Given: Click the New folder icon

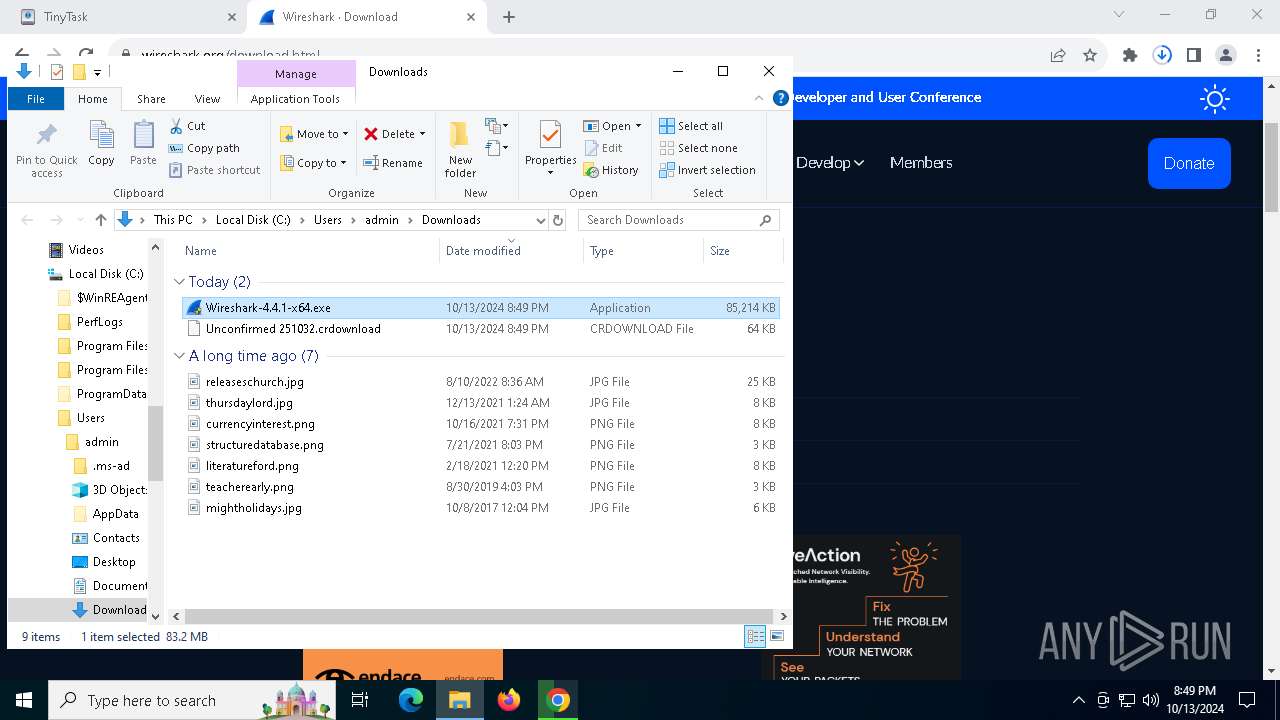Looking at the screenshot, I should 460,136.
